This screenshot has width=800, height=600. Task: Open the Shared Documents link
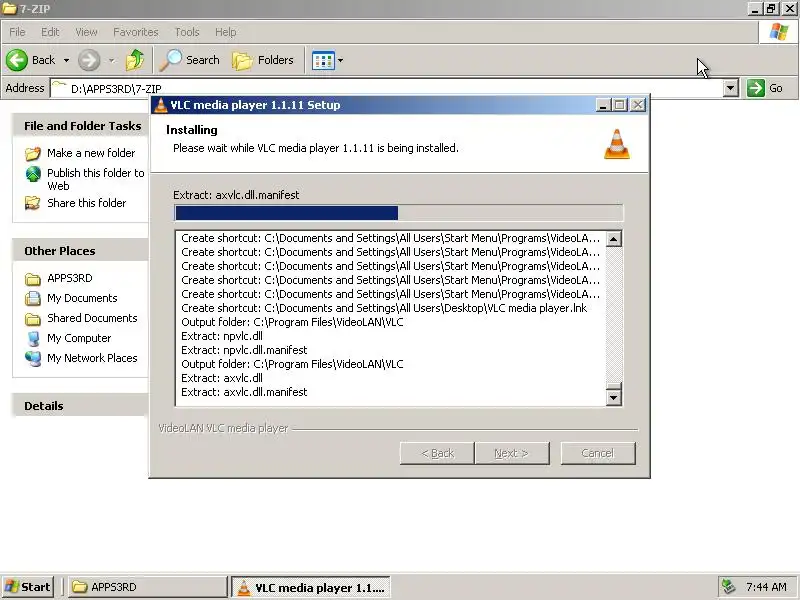point(92,318)
